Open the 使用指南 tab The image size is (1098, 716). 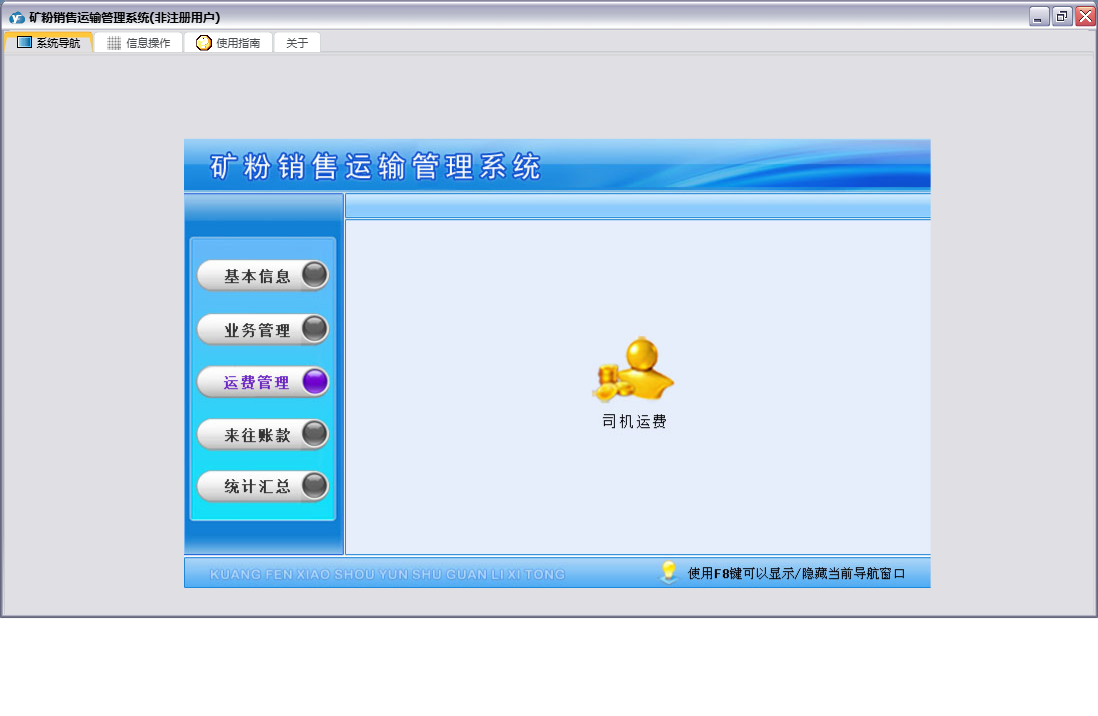click(228, 43)
